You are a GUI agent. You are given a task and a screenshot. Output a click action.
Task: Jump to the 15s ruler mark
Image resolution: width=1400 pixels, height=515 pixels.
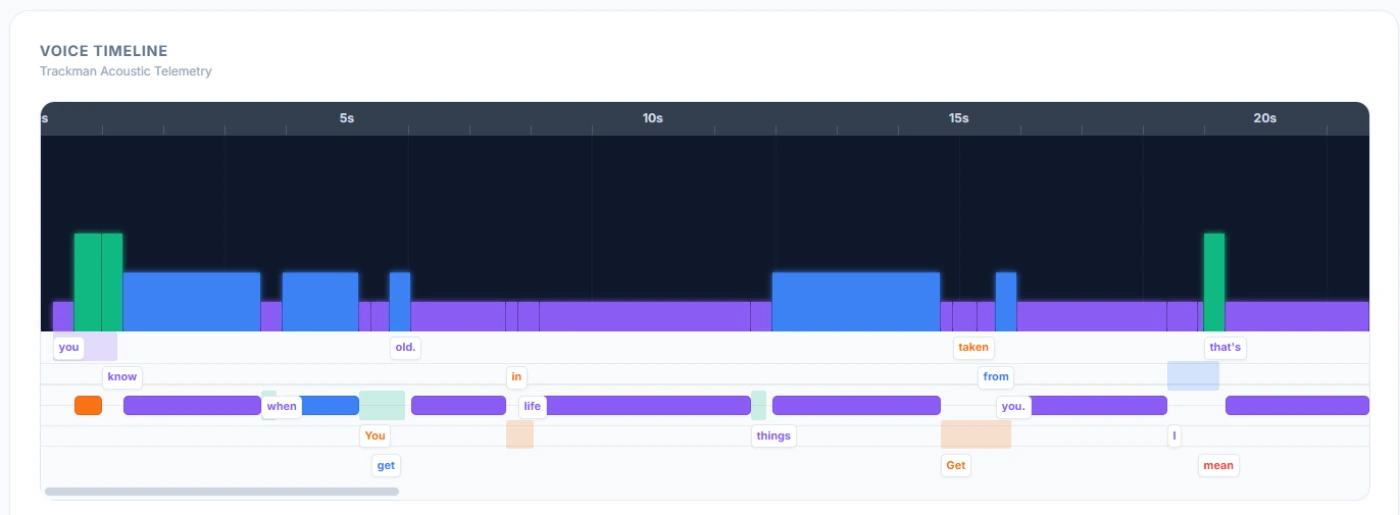pos(959,118)
